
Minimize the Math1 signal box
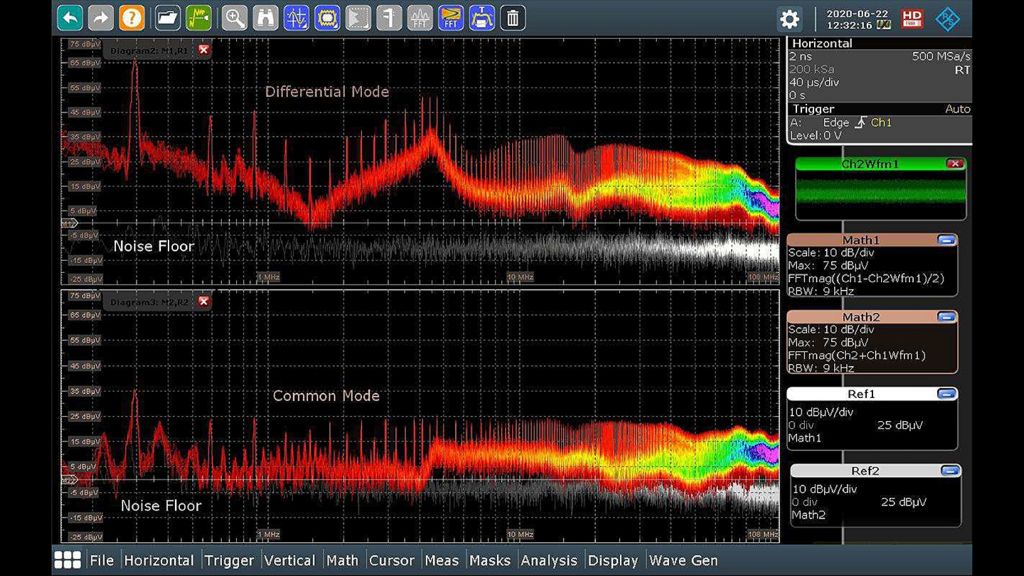946,240
